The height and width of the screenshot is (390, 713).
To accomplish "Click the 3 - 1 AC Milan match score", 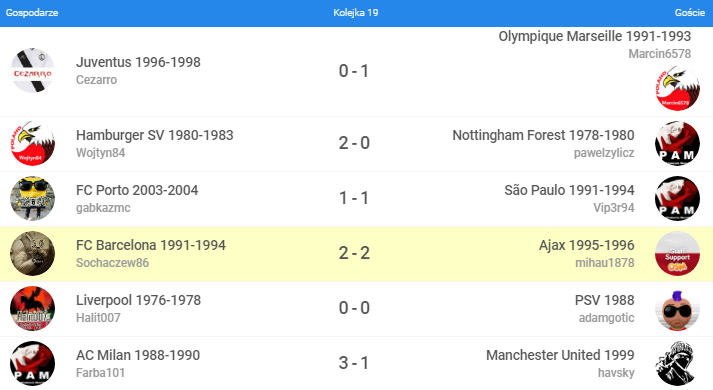I will (354, 363).
